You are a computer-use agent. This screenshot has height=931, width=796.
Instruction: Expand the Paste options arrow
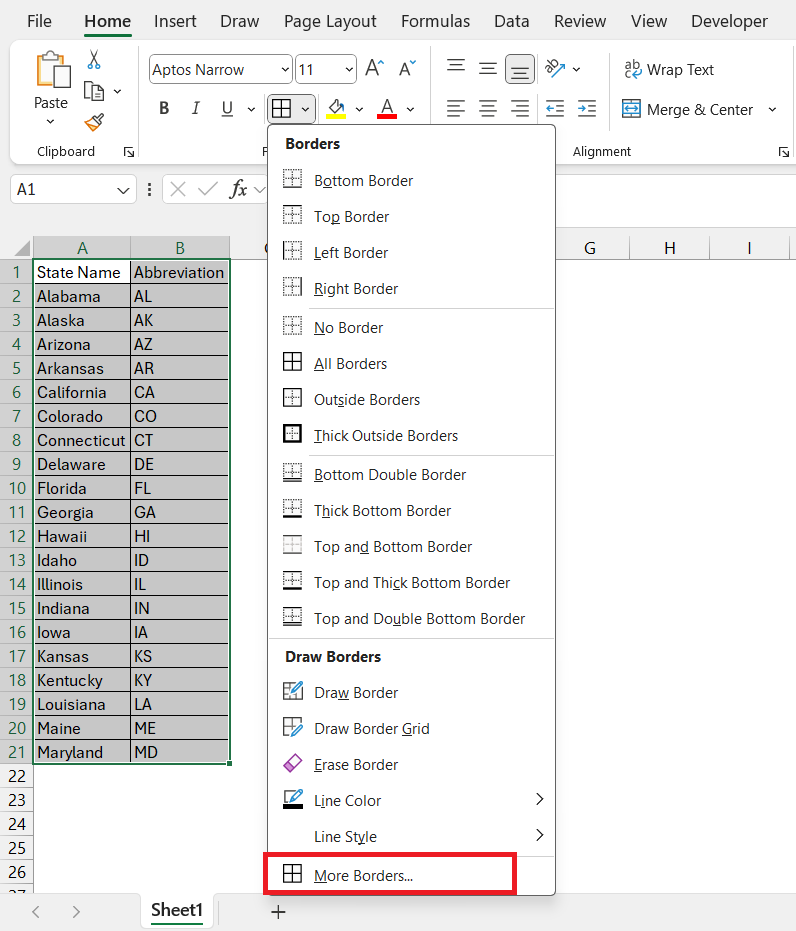coord(50,122)
